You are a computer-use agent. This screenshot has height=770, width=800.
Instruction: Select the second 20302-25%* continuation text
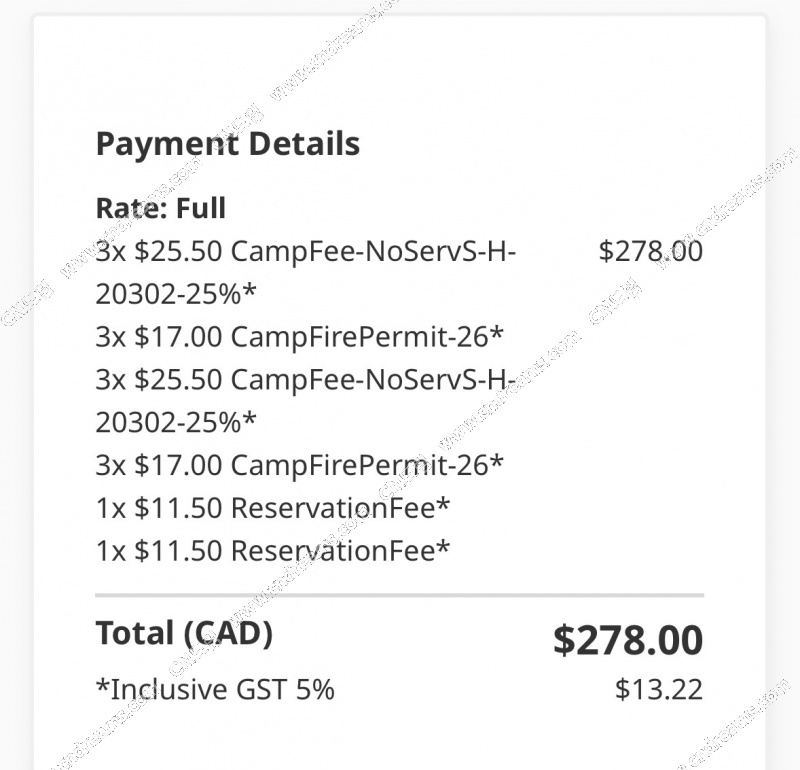pyautogui.click(x=176, y=422)
